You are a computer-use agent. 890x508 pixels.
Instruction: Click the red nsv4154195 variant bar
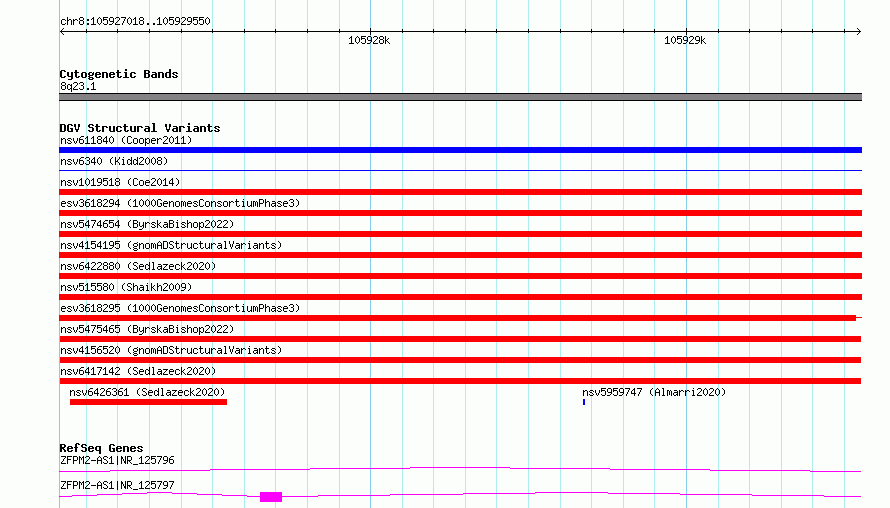(x=460, y=255)
